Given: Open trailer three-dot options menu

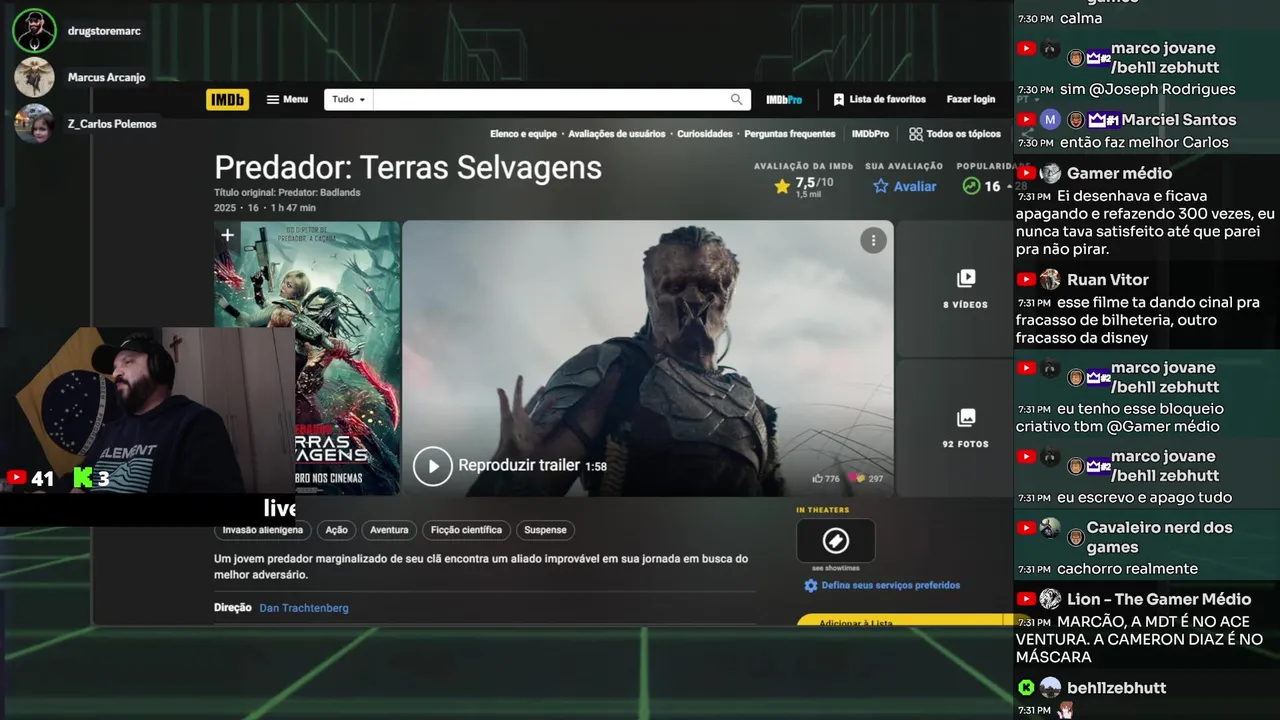Looking at the screenshot, I should 873,240.
